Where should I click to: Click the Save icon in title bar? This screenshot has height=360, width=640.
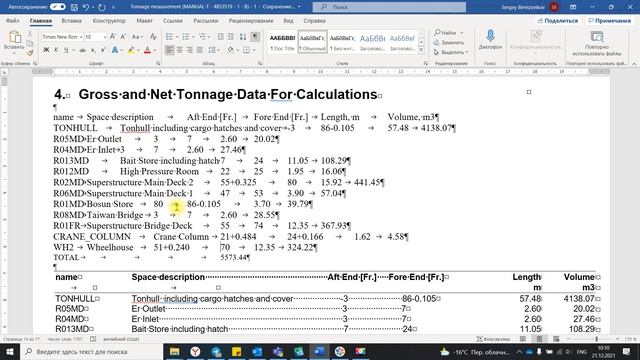[74, 7]
